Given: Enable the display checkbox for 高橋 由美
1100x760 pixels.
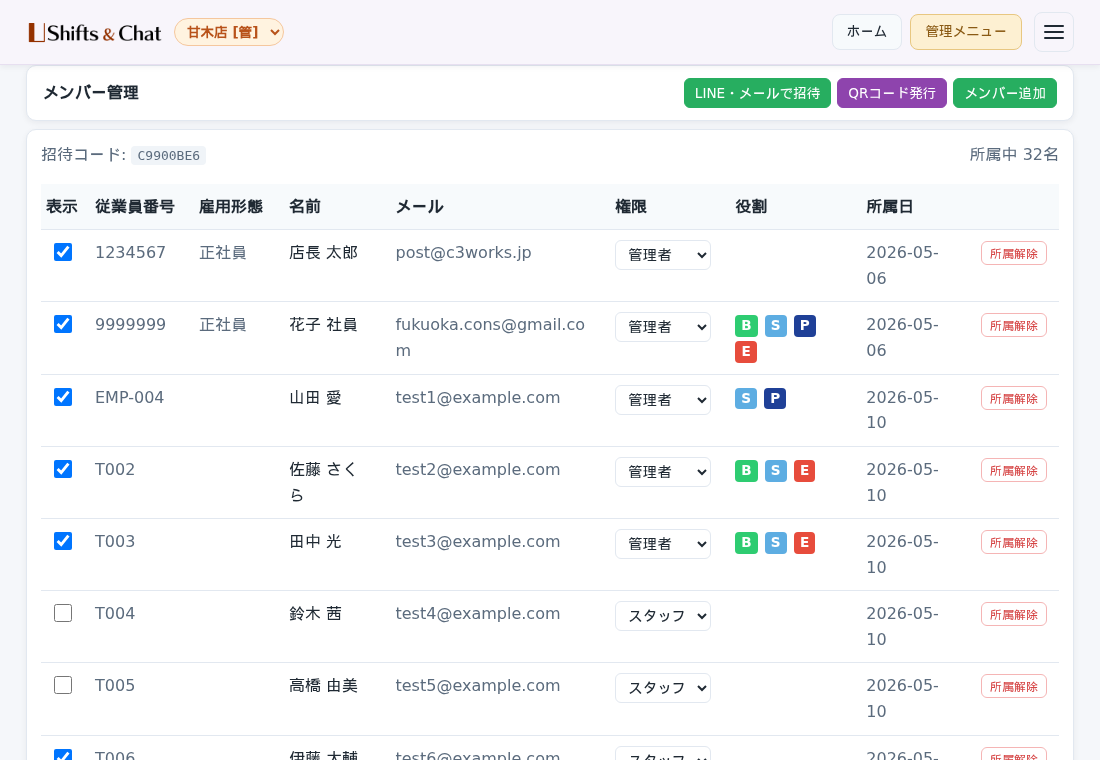Looking at the screenshot, I should [63, 685].
